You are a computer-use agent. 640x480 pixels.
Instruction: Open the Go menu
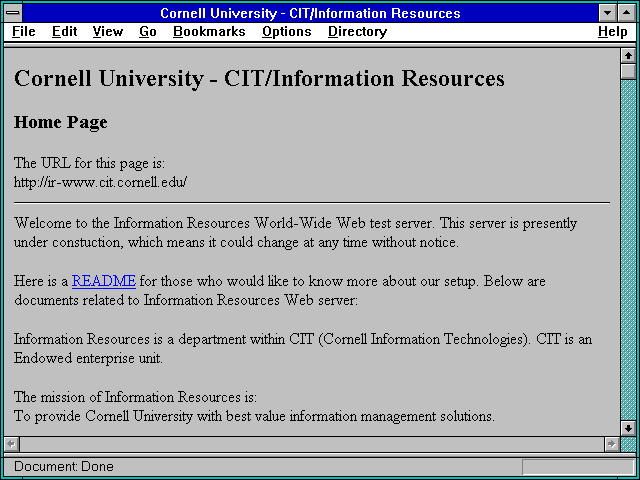point(148,32)
